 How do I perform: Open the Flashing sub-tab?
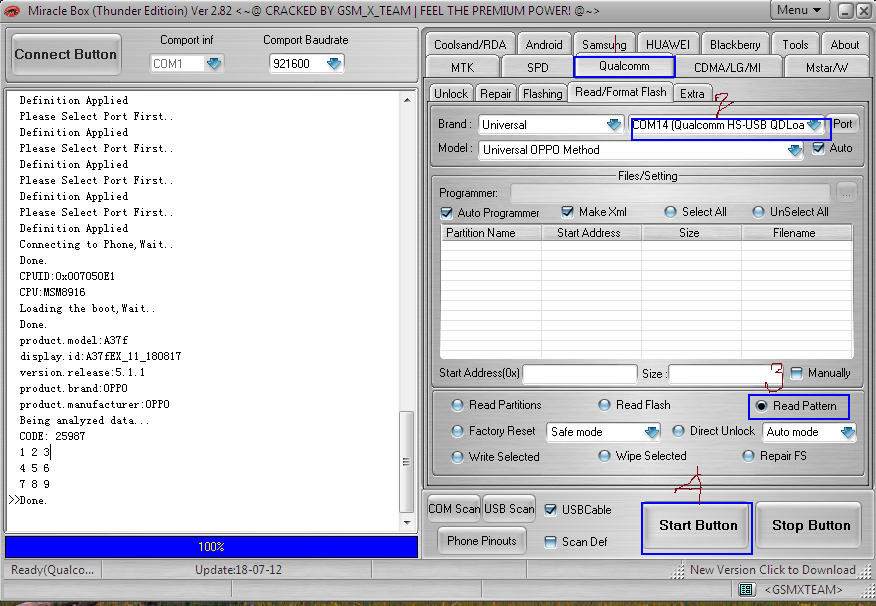click(542, 93)
